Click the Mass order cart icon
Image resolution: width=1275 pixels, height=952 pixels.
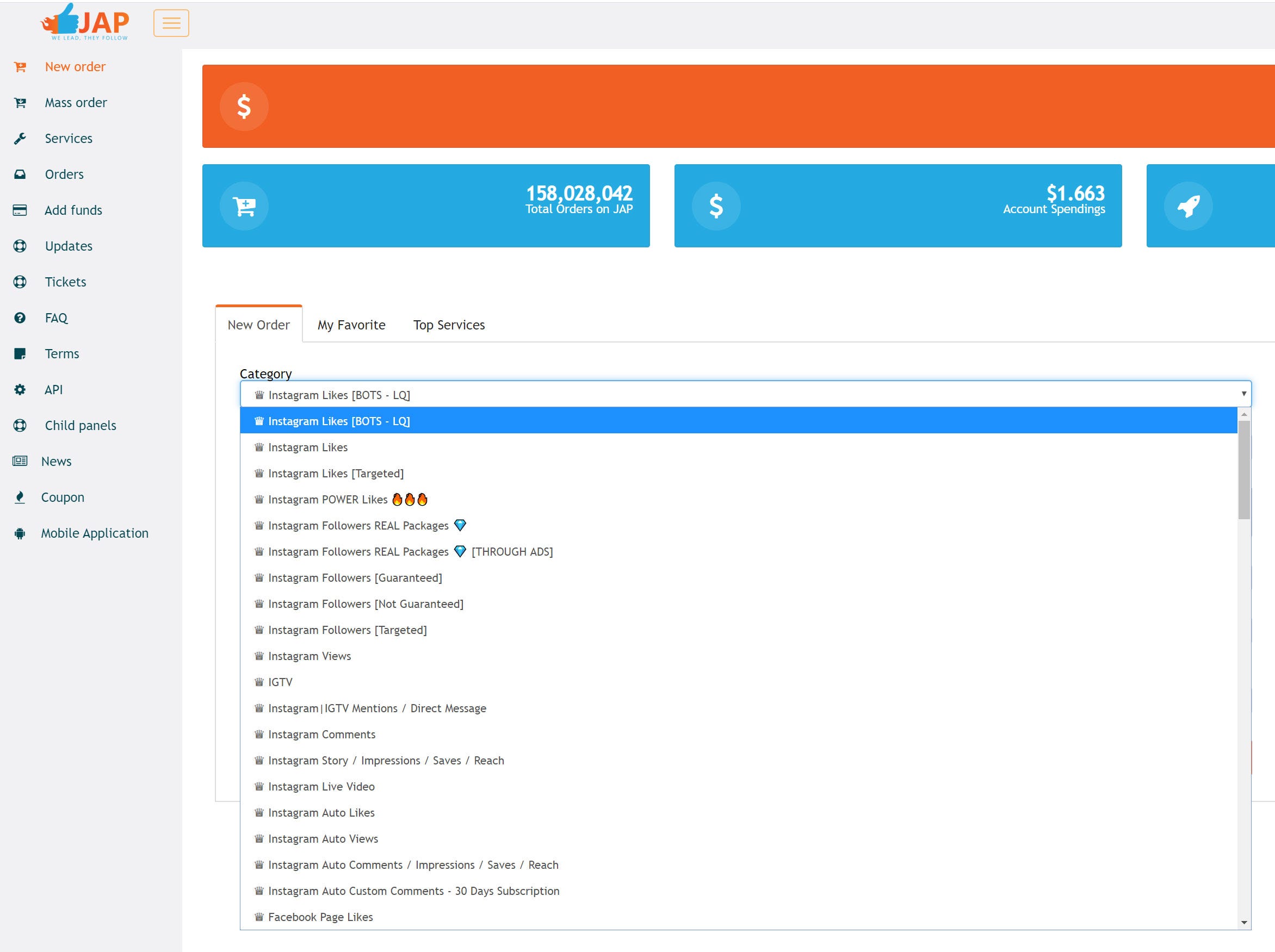[x=20, y=103]
